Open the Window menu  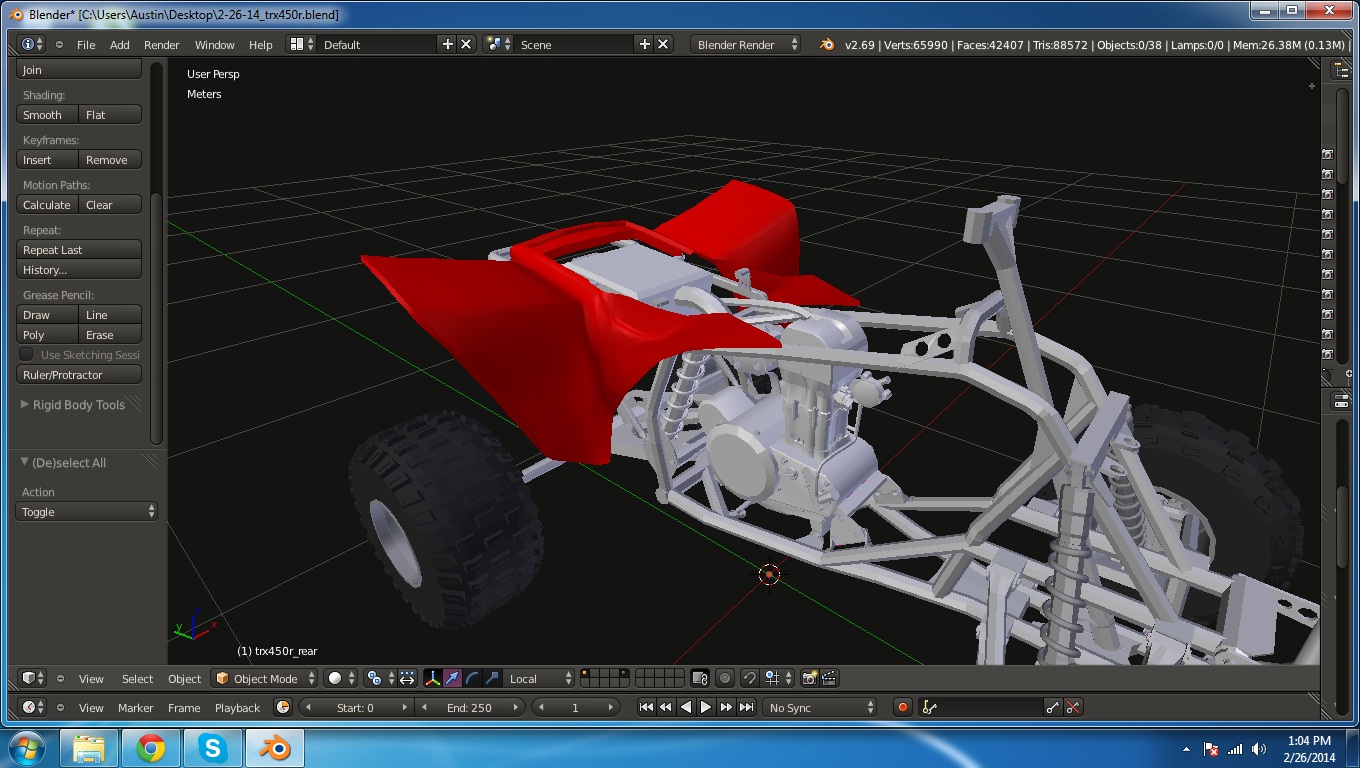(x=214, y=45)
